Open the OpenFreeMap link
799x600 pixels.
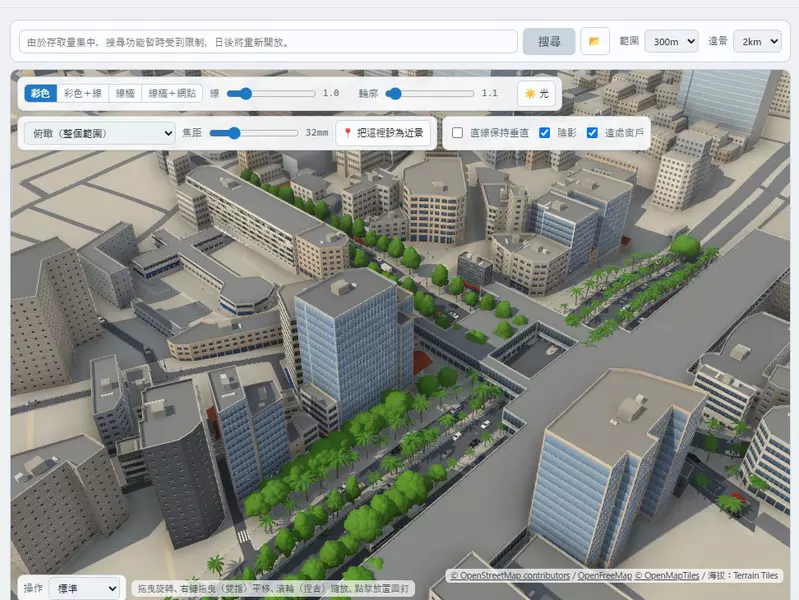[604, 576]
